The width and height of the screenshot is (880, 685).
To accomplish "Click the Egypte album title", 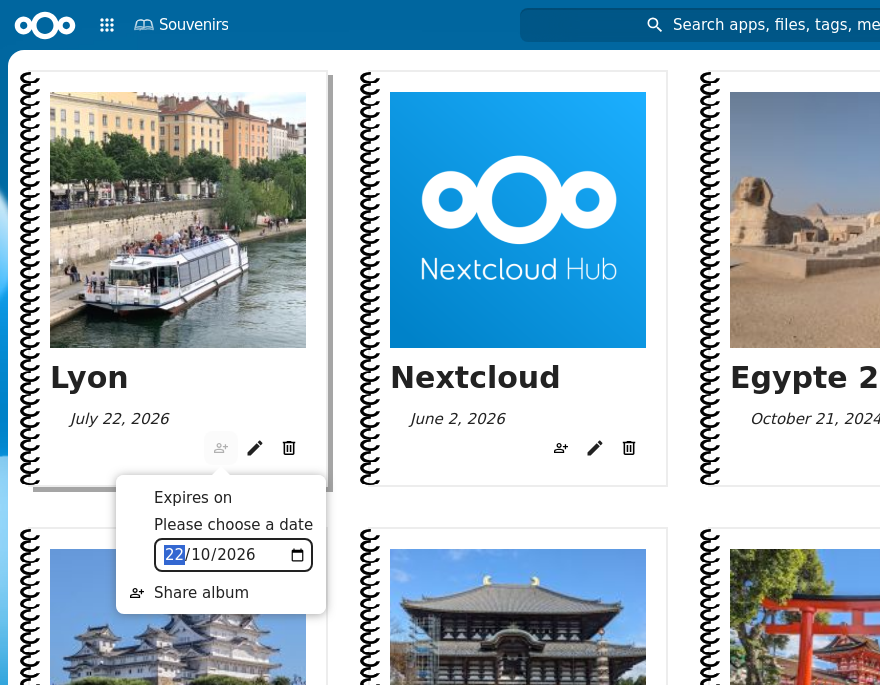I will coord(805,378).
